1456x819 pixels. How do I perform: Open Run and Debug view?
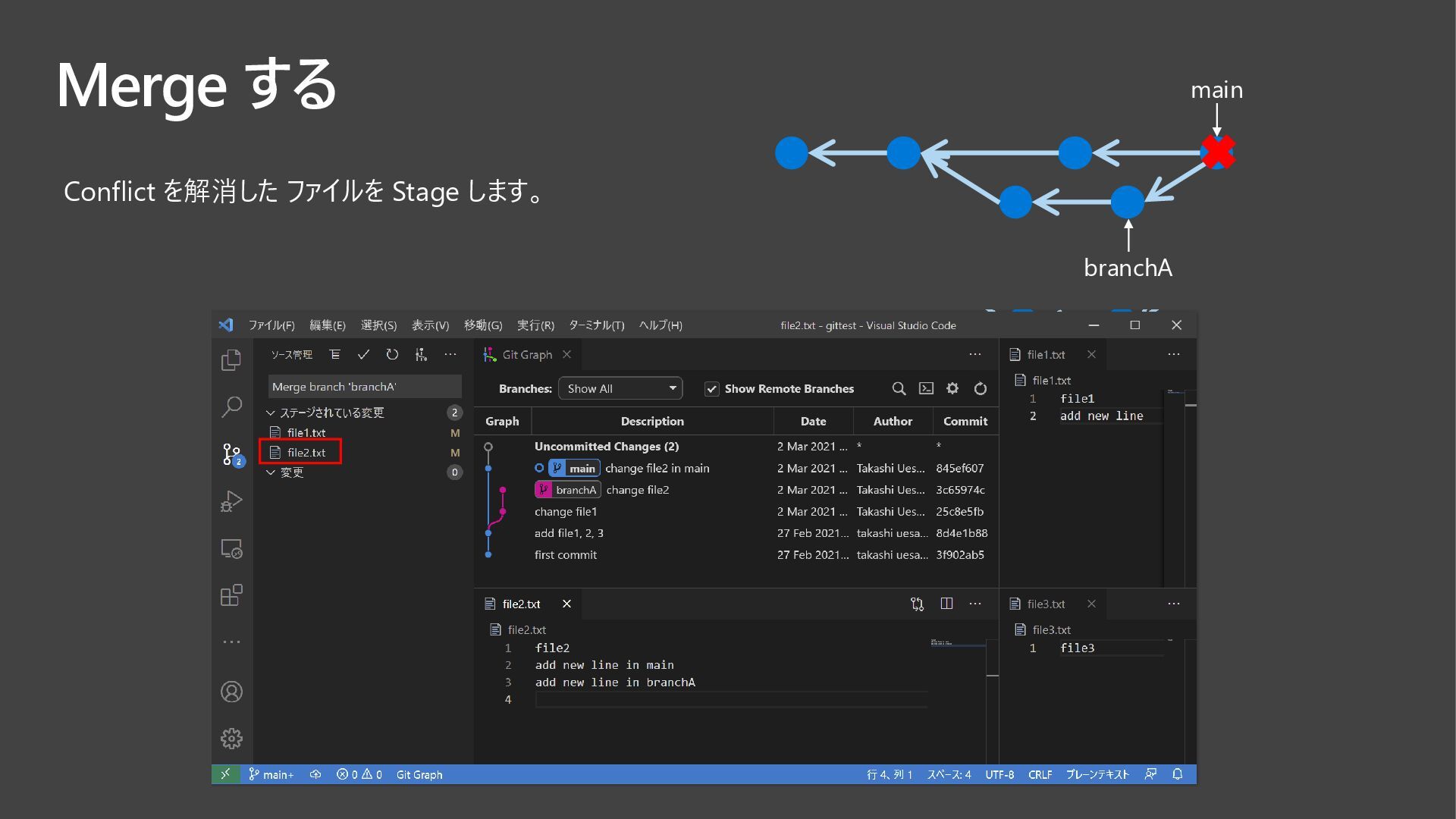[x=231, y=501]
